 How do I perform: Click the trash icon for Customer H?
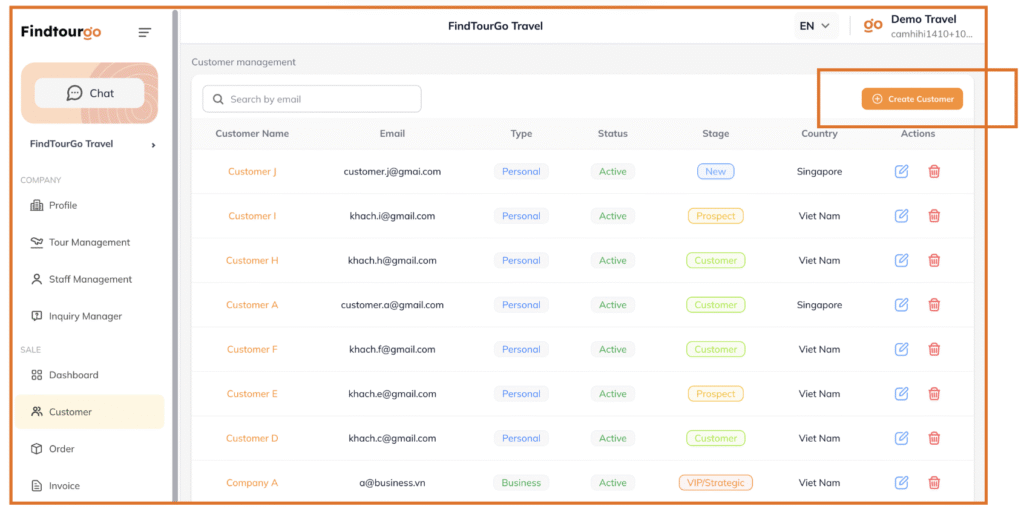click(x=934, y=261)
